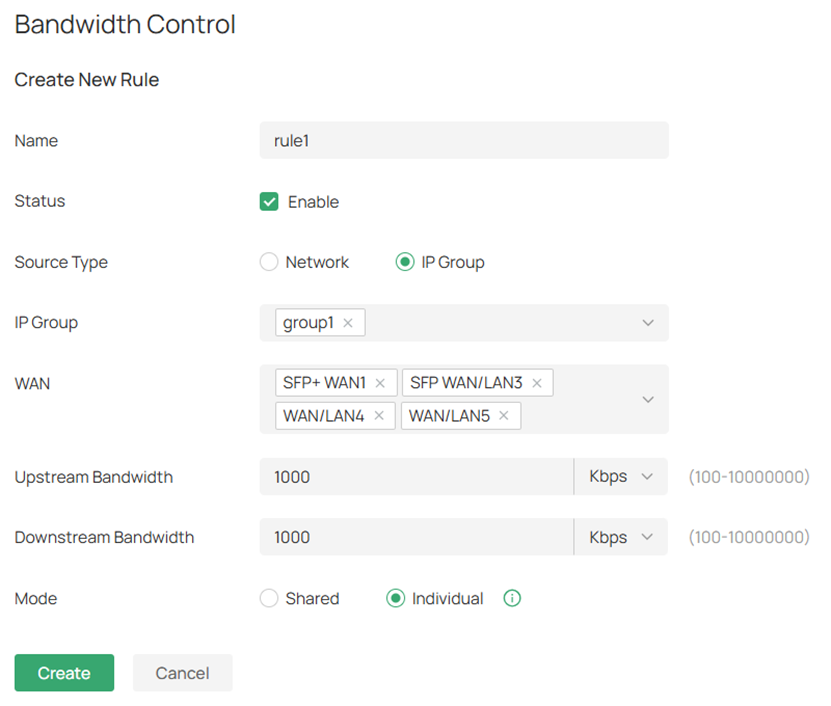Image resolution: width=831 pixels, height=706 pixels.
Task: Open the Individual mode info tooltip icon
Action: [512, 598]
